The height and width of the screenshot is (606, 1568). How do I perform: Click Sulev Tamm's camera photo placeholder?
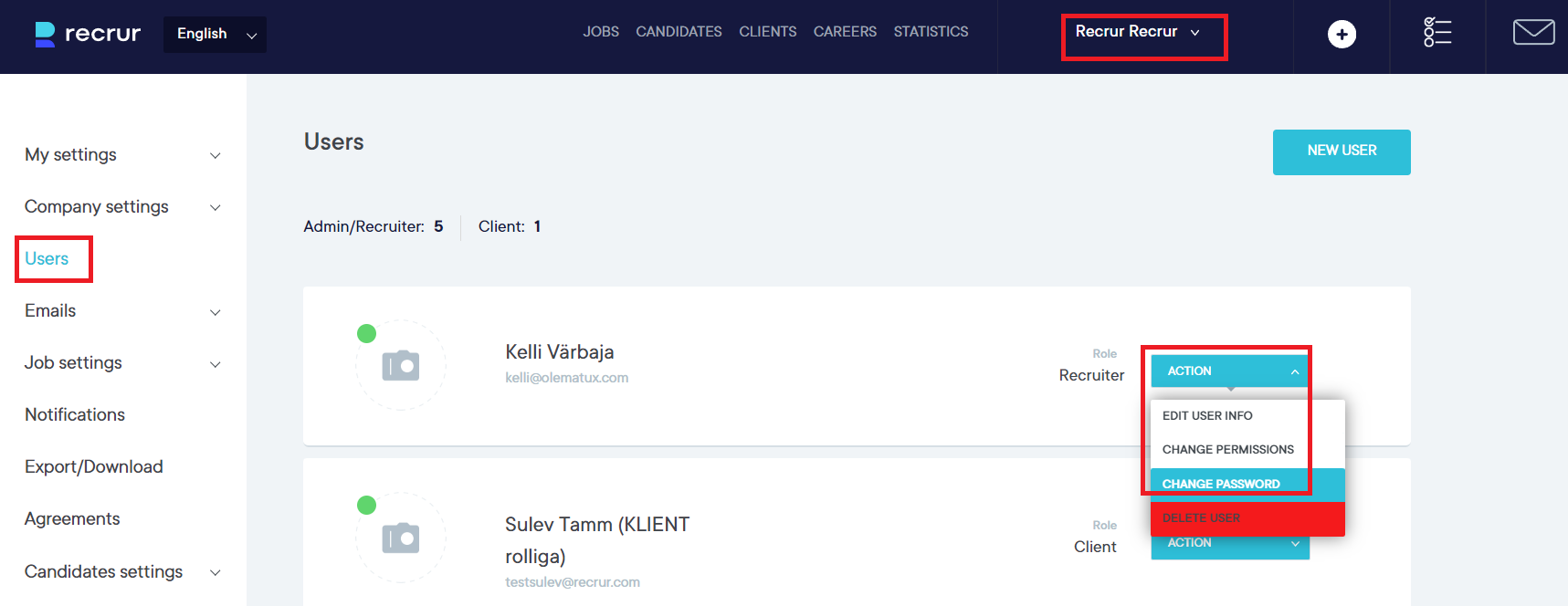[x=401, y=538]
